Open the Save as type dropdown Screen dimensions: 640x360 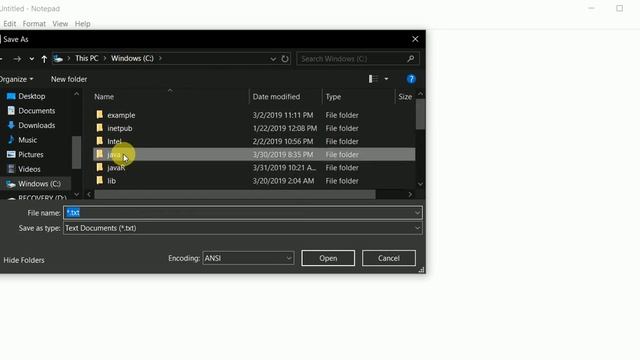[243, 228]
